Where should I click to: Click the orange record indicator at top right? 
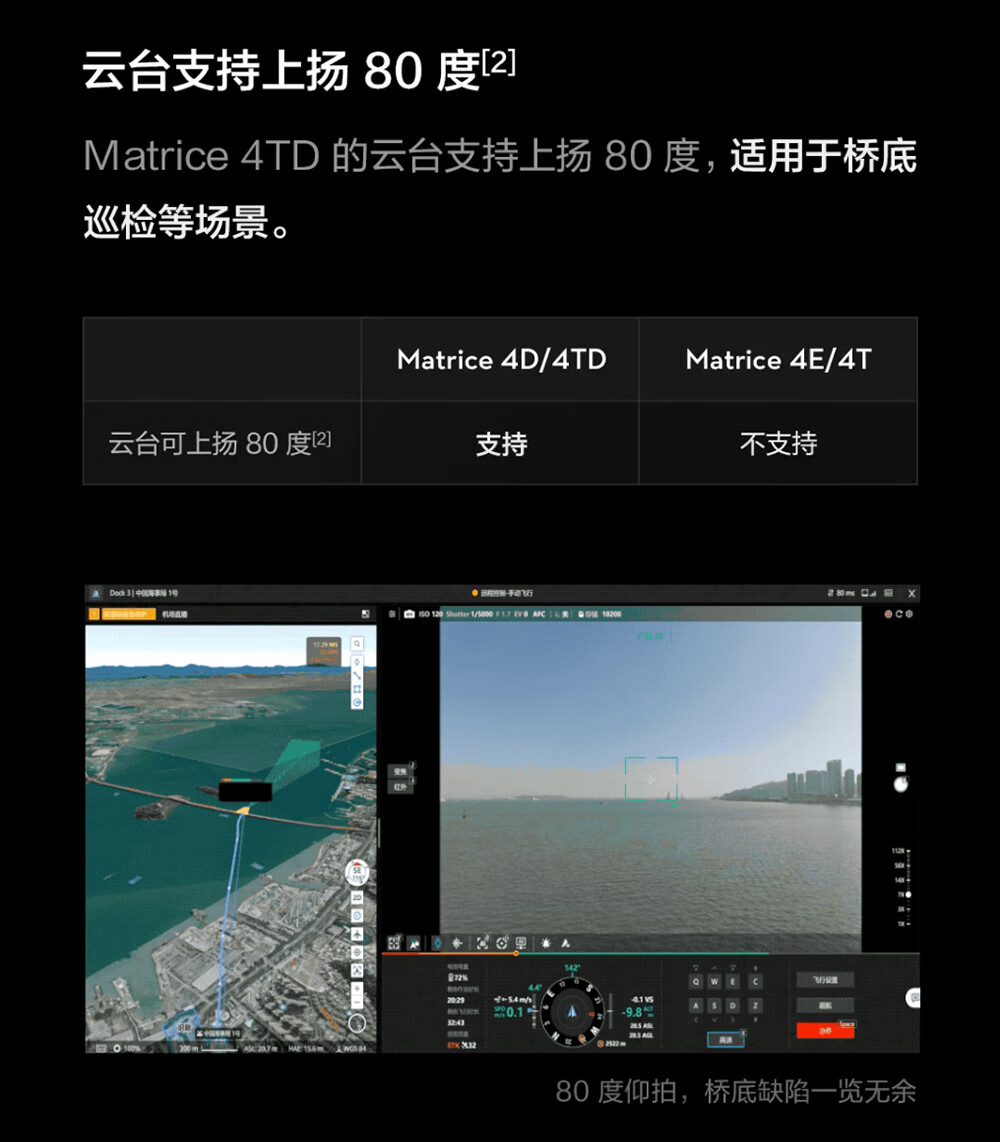[888, 614]
